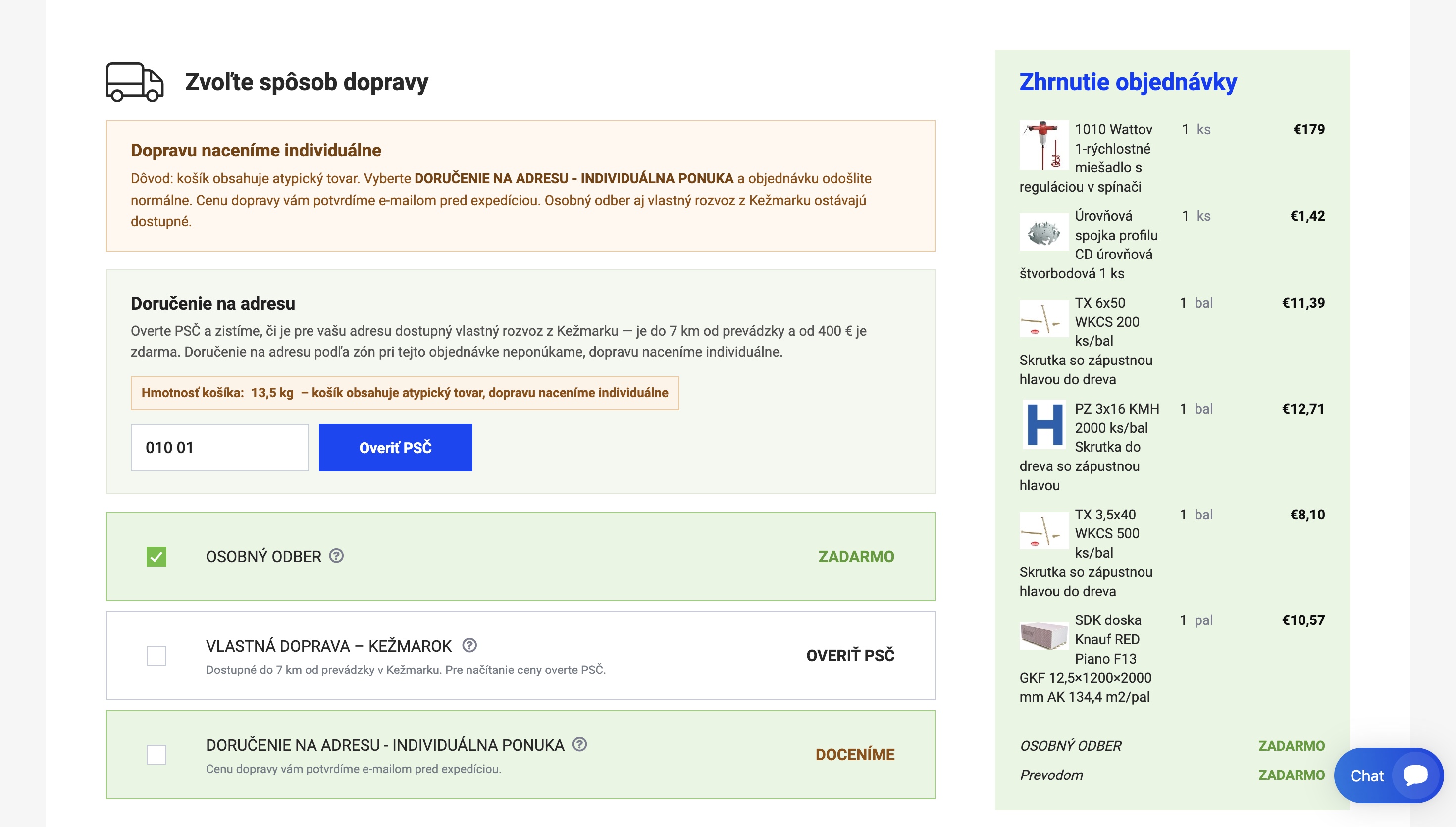Click the TX 3,5x40 screw thumbnail
1456x827 pixels.
1044,530
